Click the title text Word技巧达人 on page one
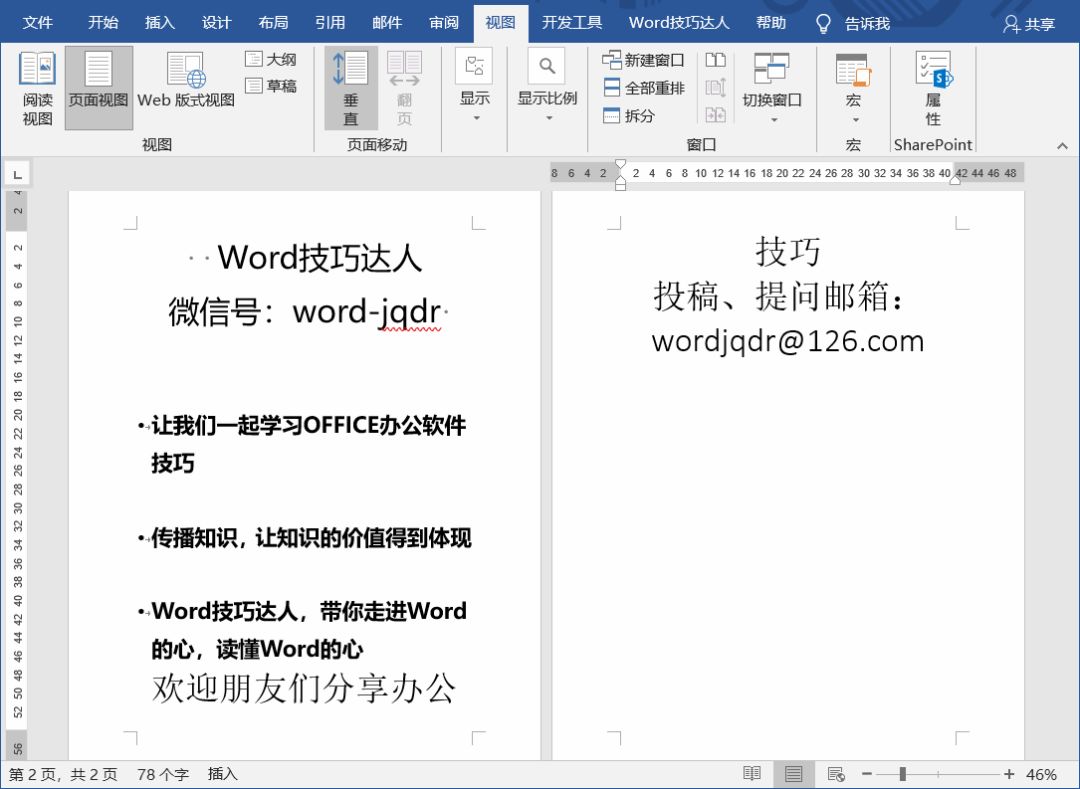The image size is (1080, 789). (x=320, y=258)
